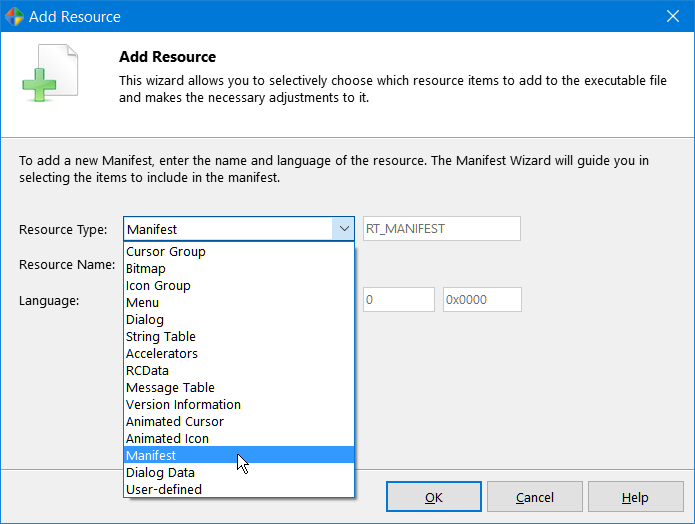Choose Bitmap resource type

pos(239,269)
